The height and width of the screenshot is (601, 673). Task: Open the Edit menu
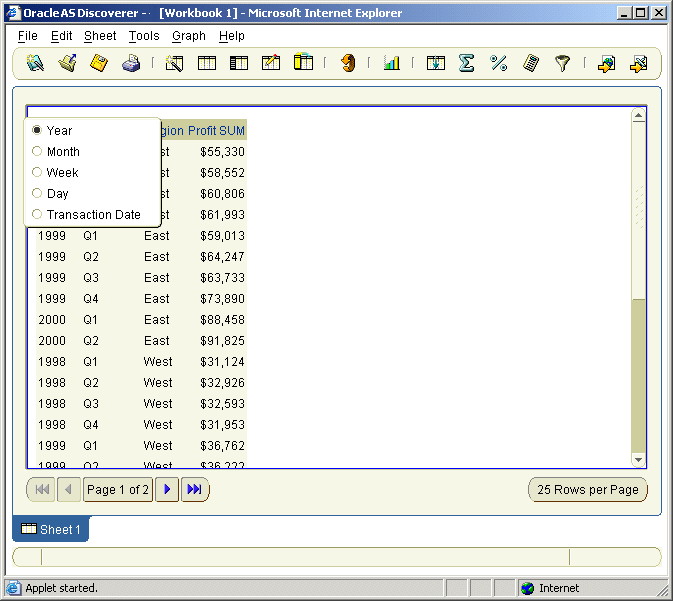click(x=61, y=36)
